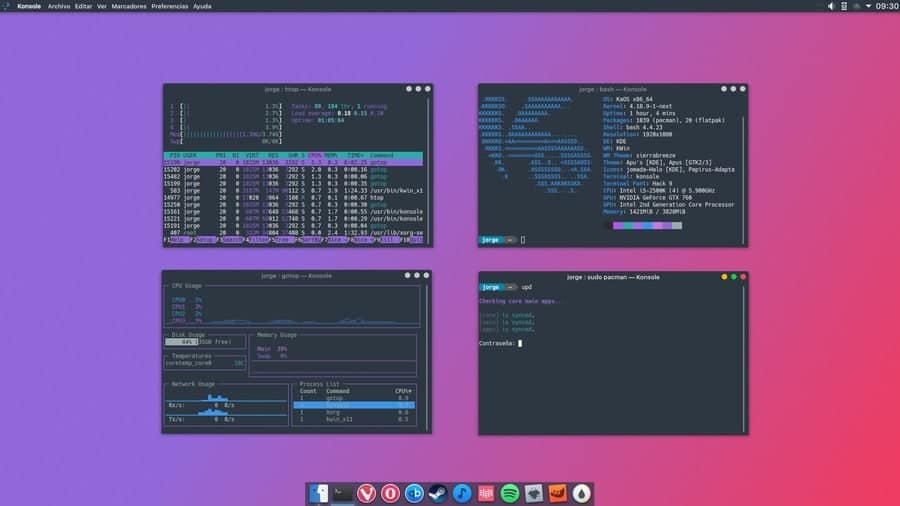
Task: Click the F9 Kill button in htop
Action: 387,240
